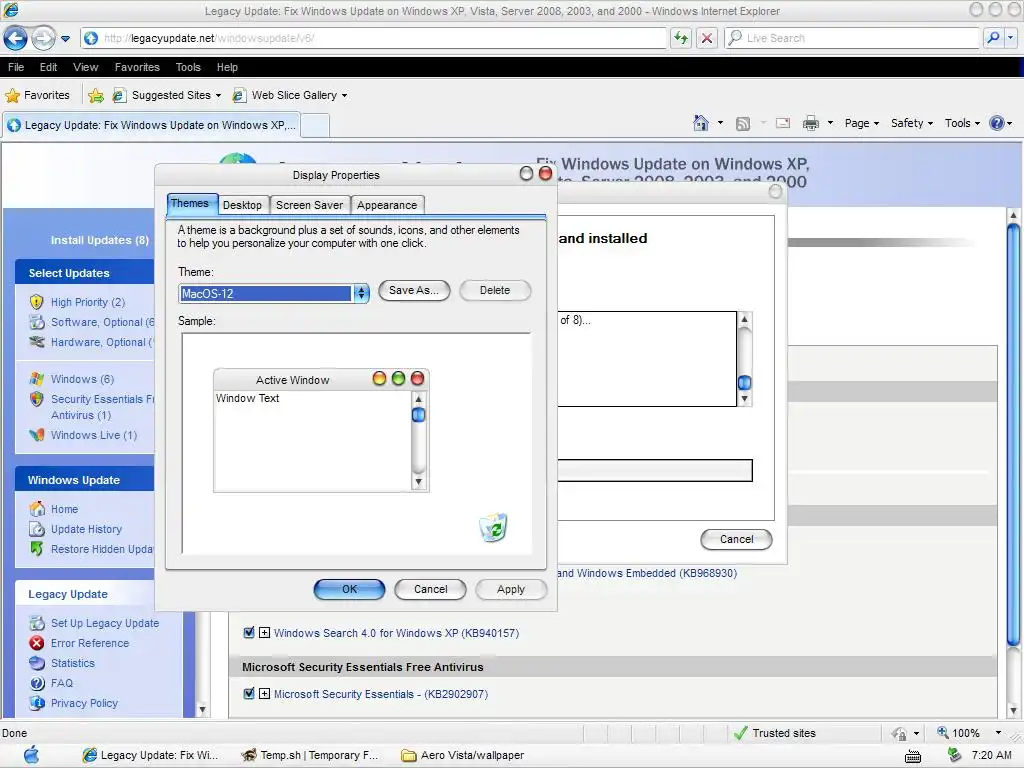Uncheck Microsoft Security Essentials checkbox
Screen dimensions: 1024x768
[x=249, y=694]
